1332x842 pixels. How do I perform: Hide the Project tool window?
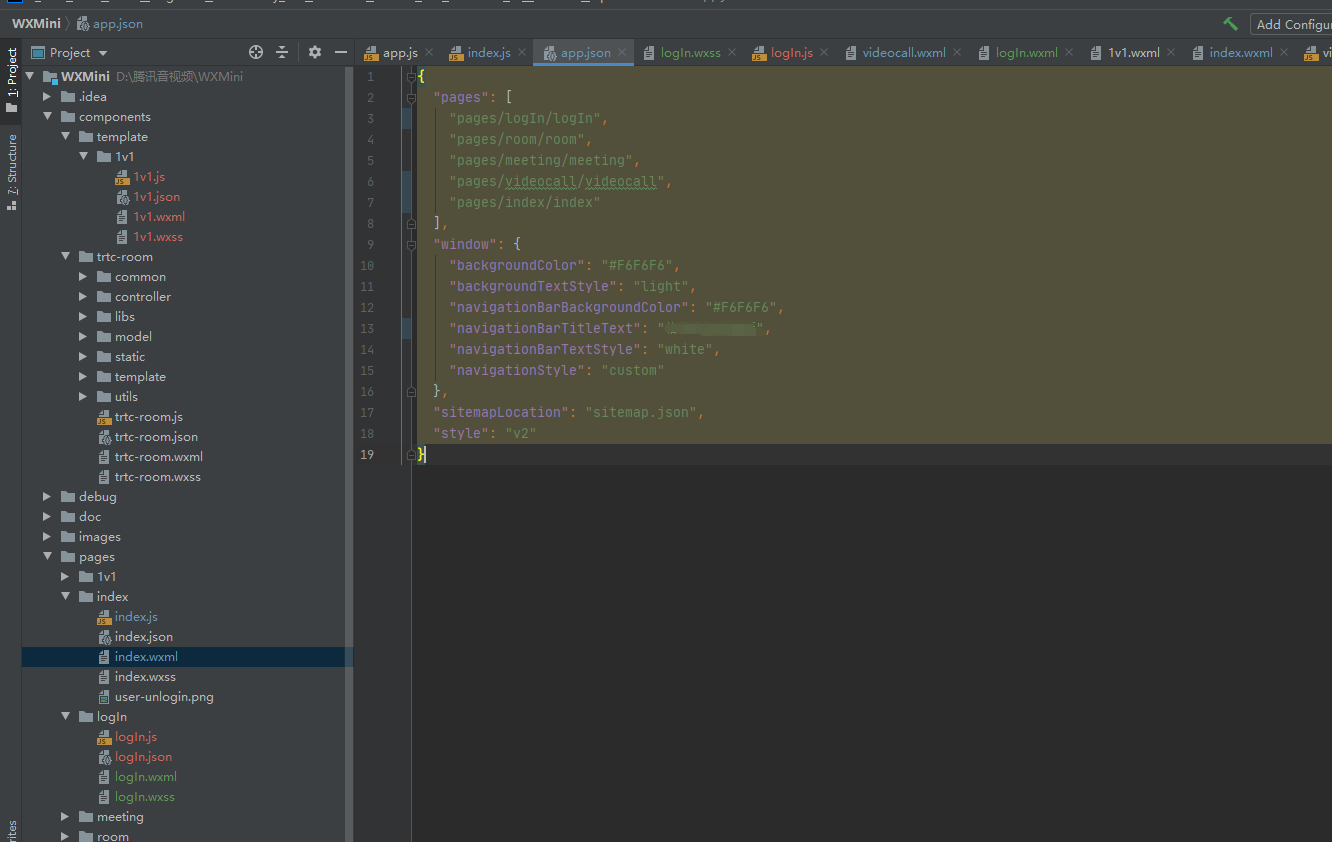341,52
